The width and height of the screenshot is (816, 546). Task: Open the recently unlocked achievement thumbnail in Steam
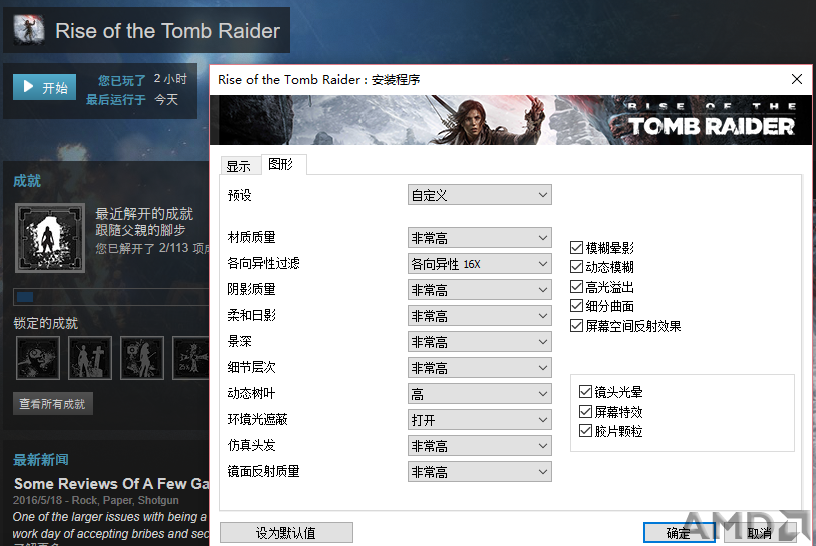pyautogui.click(x=50, y=238)
